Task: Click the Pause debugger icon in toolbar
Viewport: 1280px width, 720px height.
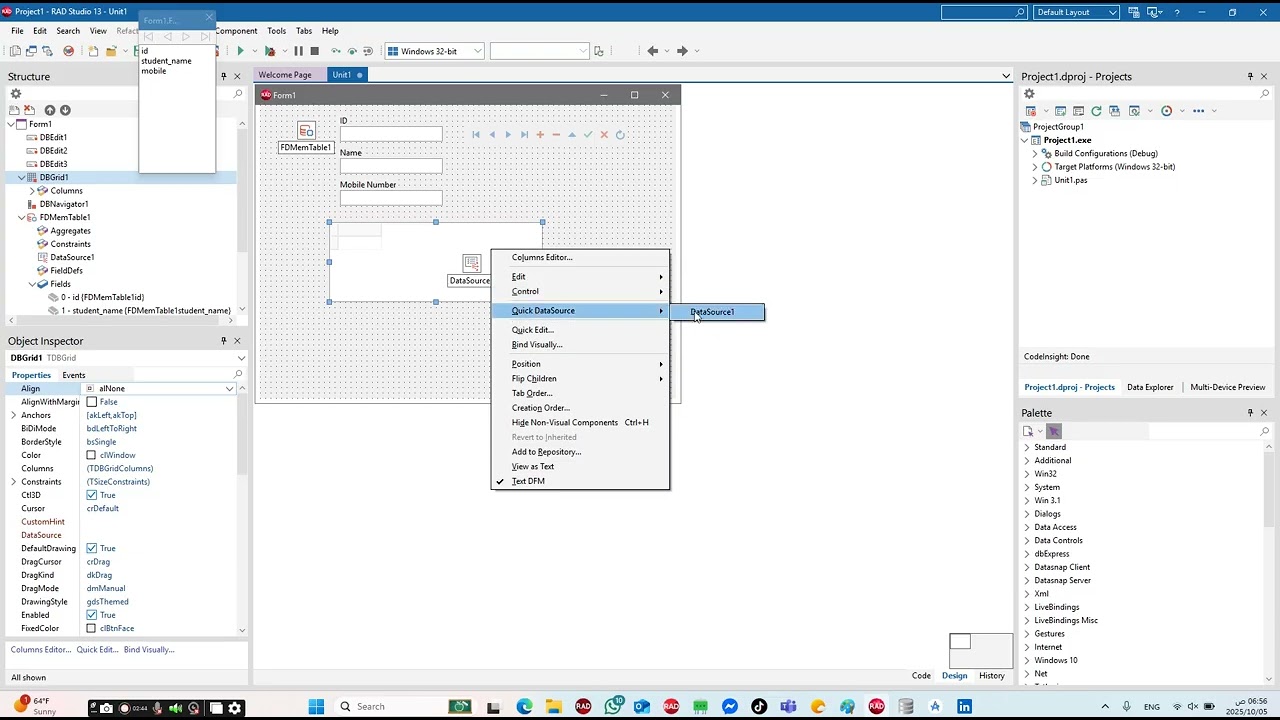Action: pos(298,51)
